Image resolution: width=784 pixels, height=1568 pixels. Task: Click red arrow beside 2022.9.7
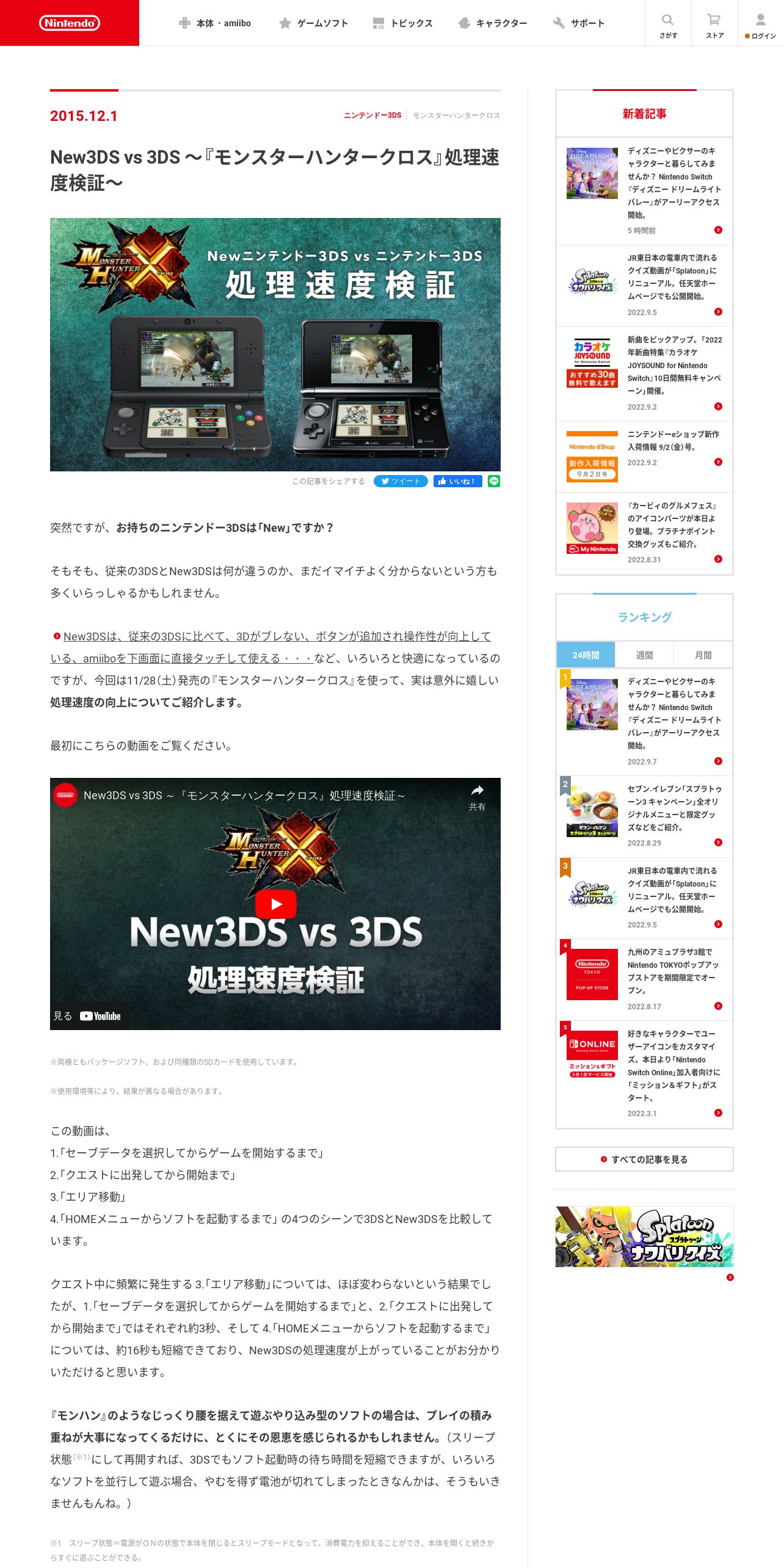coord(718,761)
